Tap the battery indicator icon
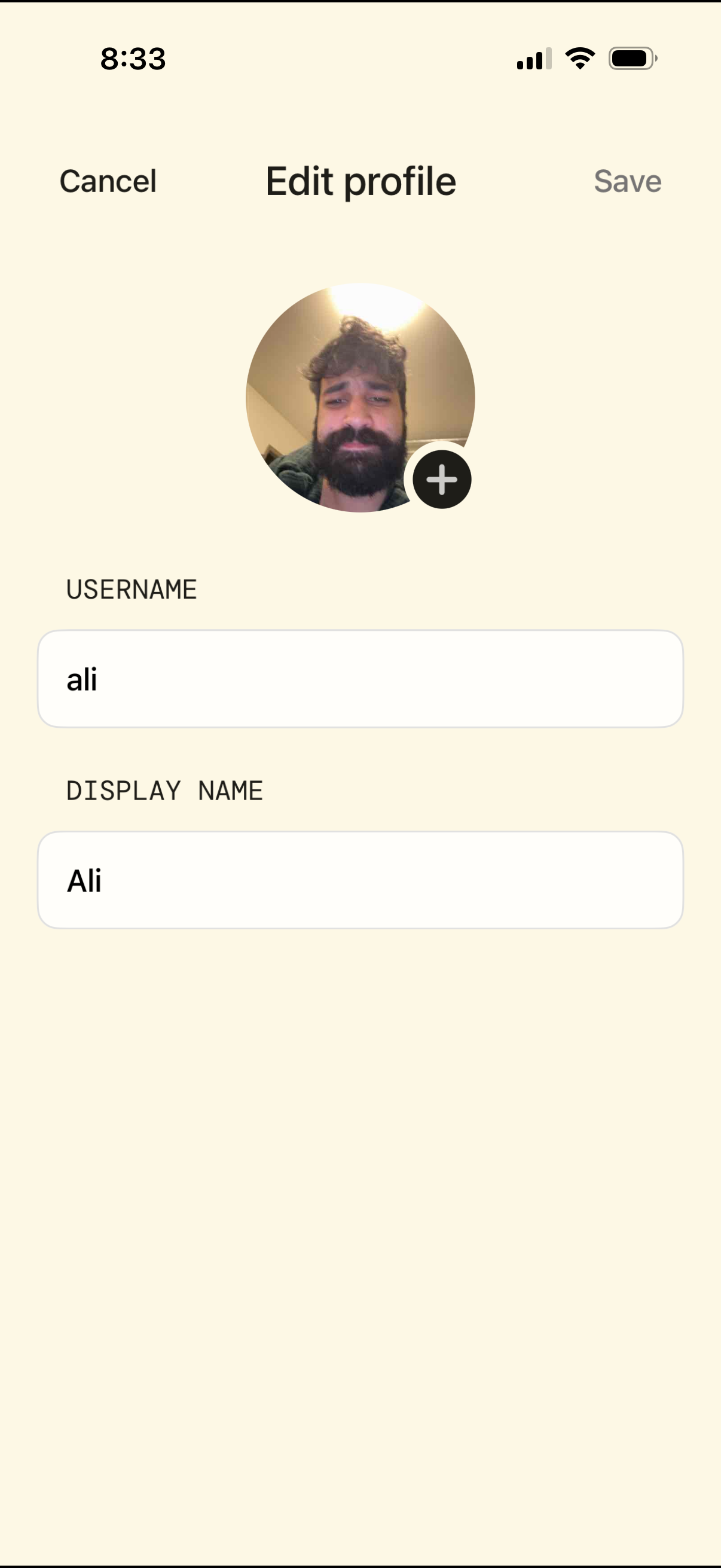 point(632,59)
